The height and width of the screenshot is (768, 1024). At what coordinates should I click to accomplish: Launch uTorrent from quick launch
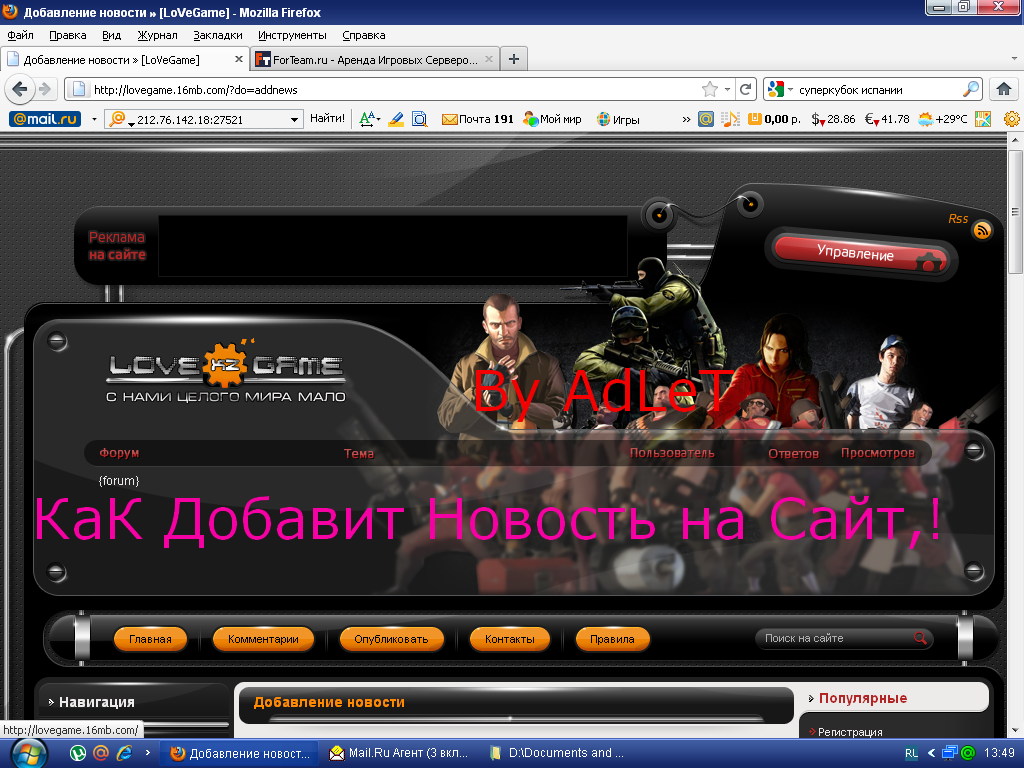click(x=78, y=753)
